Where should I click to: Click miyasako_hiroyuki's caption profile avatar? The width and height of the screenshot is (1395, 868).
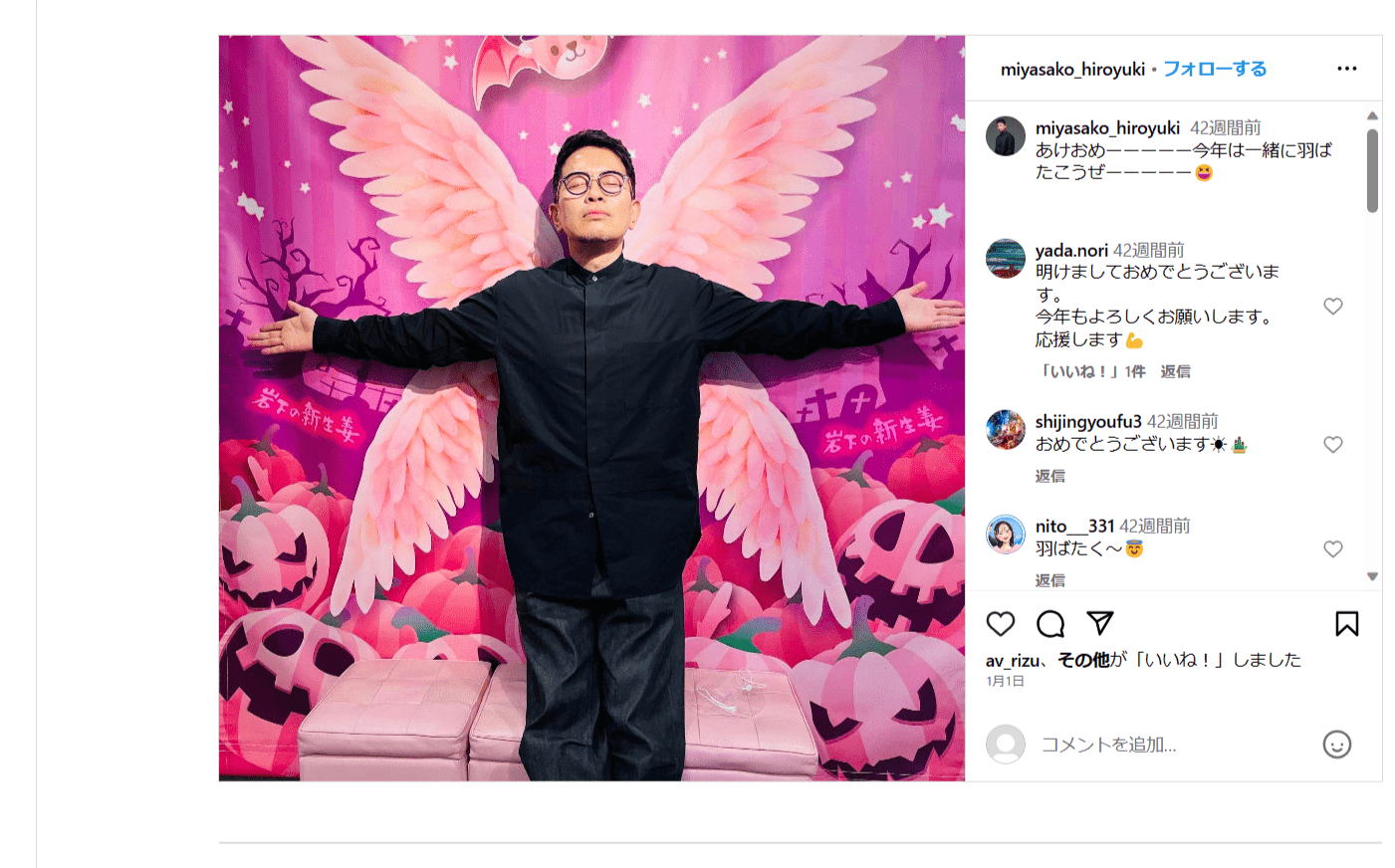point(1006,136)
